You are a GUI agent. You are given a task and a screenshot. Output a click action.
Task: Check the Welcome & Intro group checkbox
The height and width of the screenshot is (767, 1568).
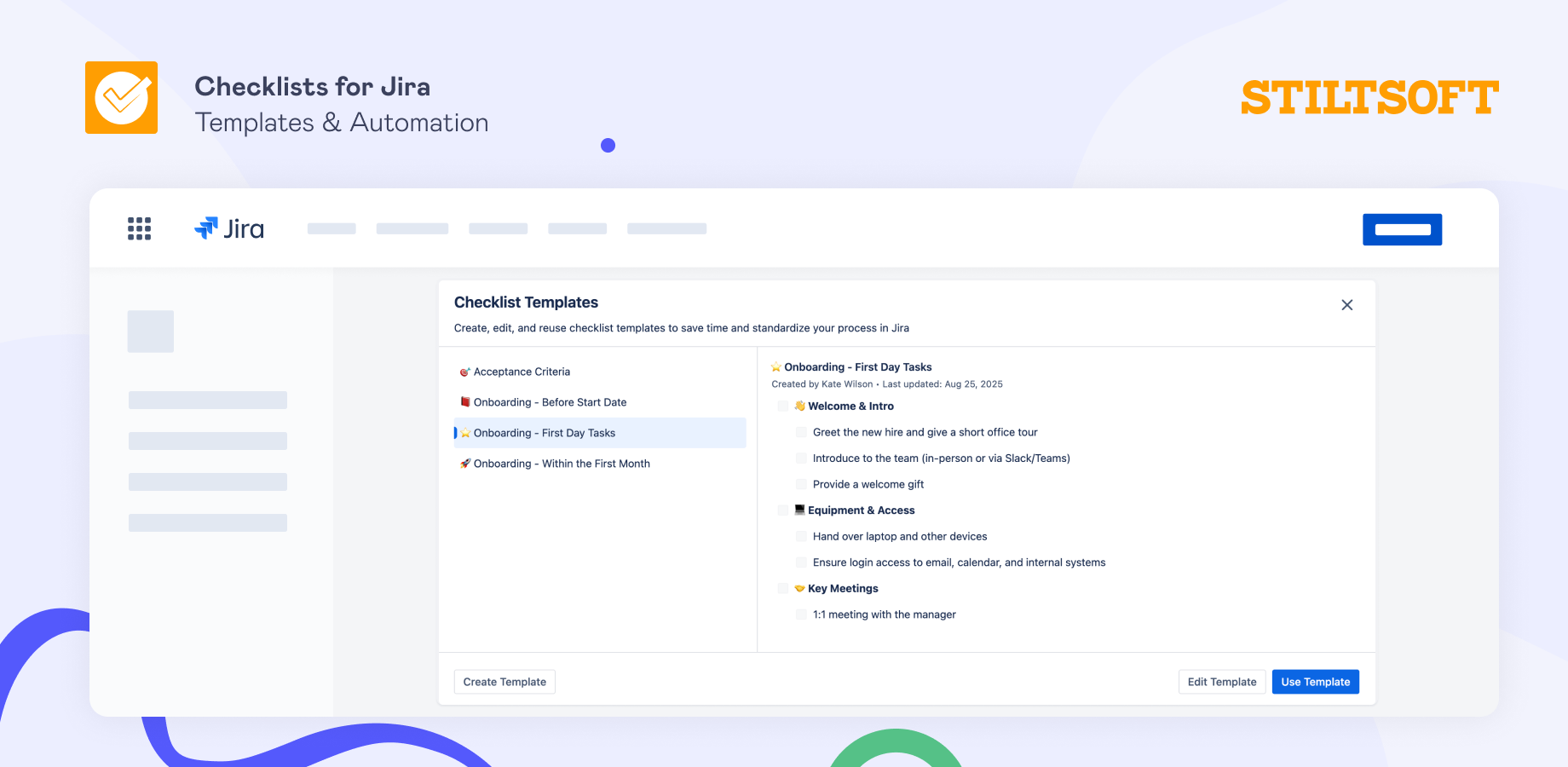(782, 406)
